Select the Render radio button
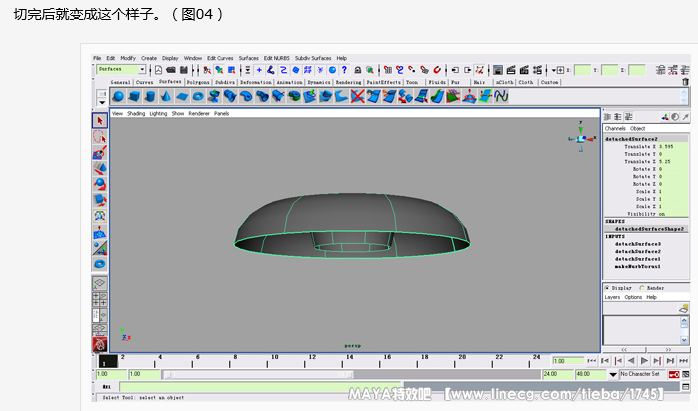Screen dimensions: 698x411 [642, 288]
